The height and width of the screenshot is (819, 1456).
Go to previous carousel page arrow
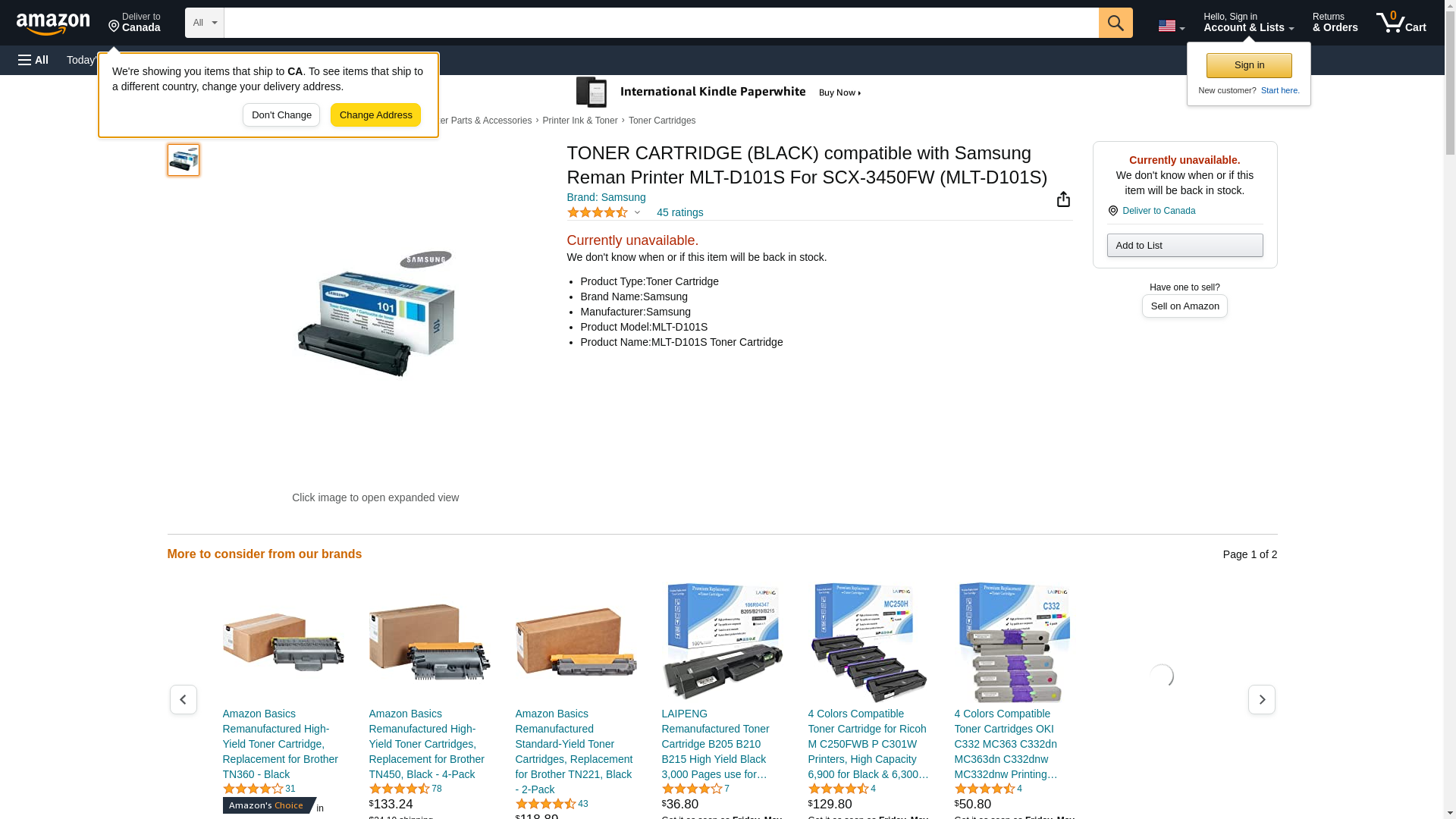(x=184, y=699)
